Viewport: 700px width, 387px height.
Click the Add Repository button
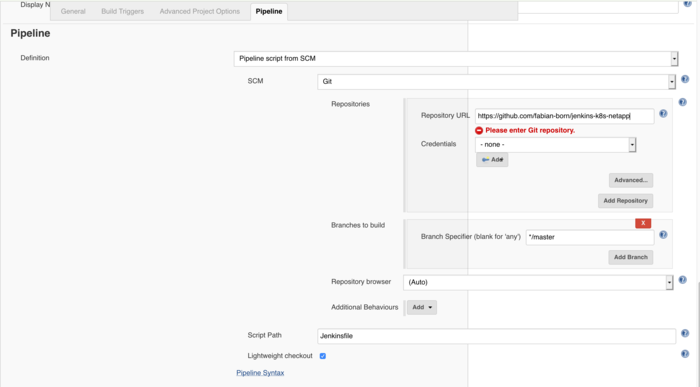click(625, 201)
